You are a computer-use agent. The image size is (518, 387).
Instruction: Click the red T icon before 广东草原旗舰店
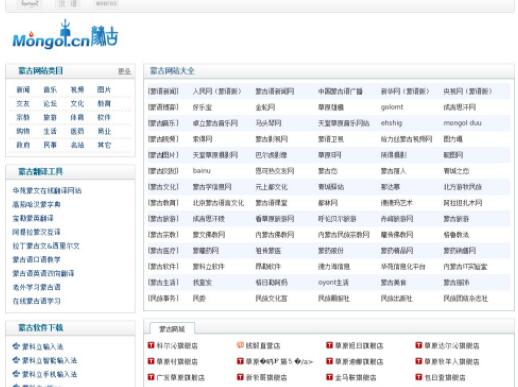pyautogui.click(x=151, y=377)
